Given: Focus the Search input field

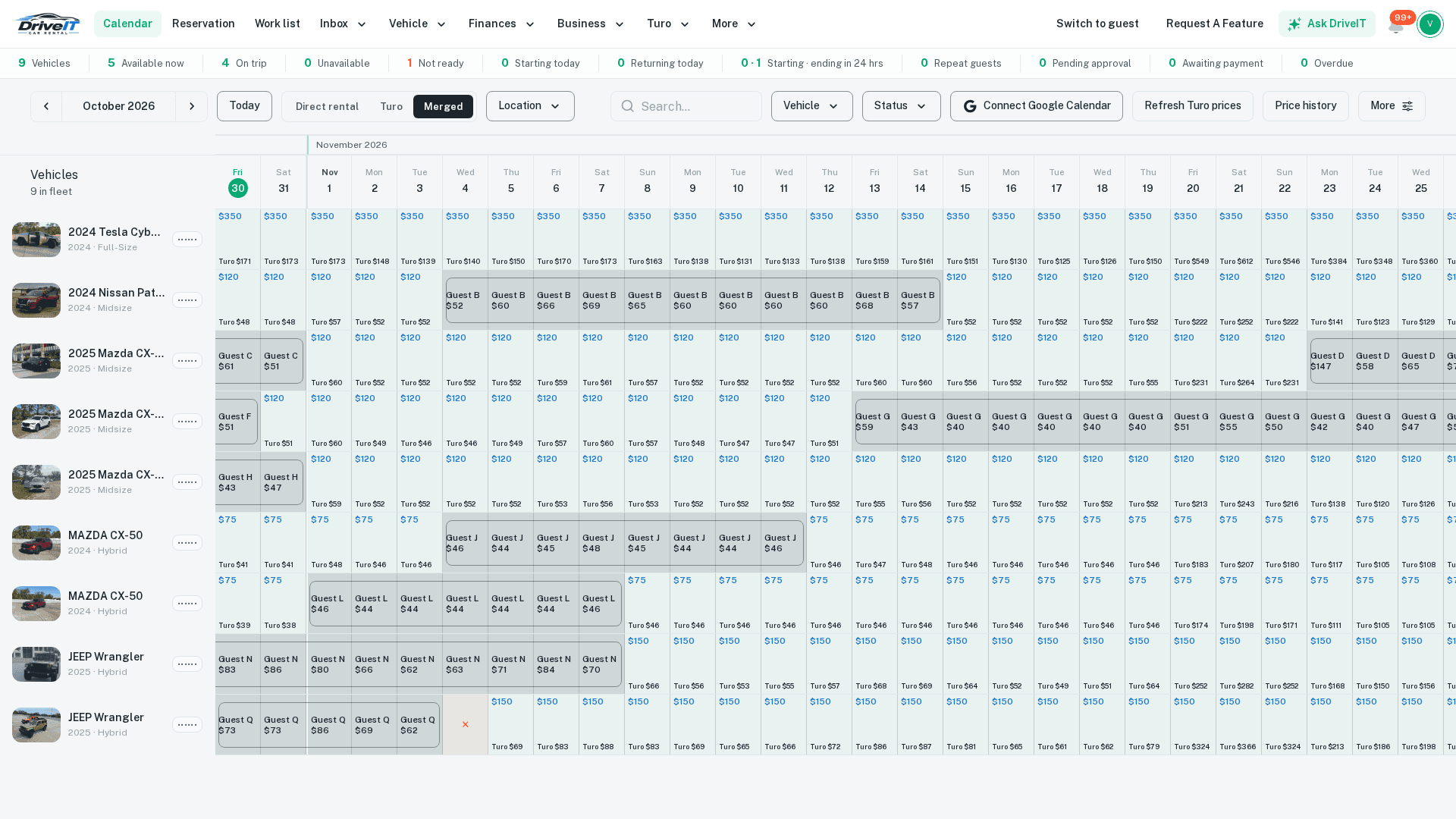Looking at the screenshot, I should (x=686, y=106).
